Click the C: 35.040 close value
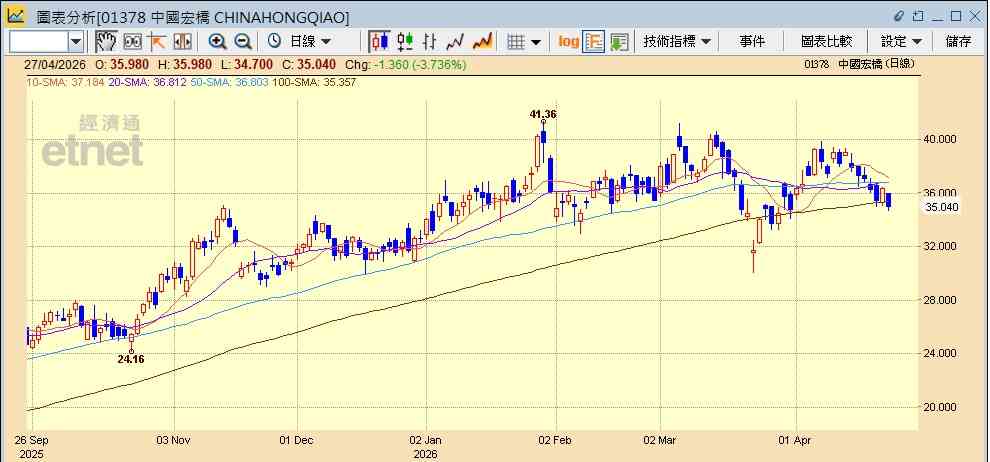990x462 pixels. (311, 64)
